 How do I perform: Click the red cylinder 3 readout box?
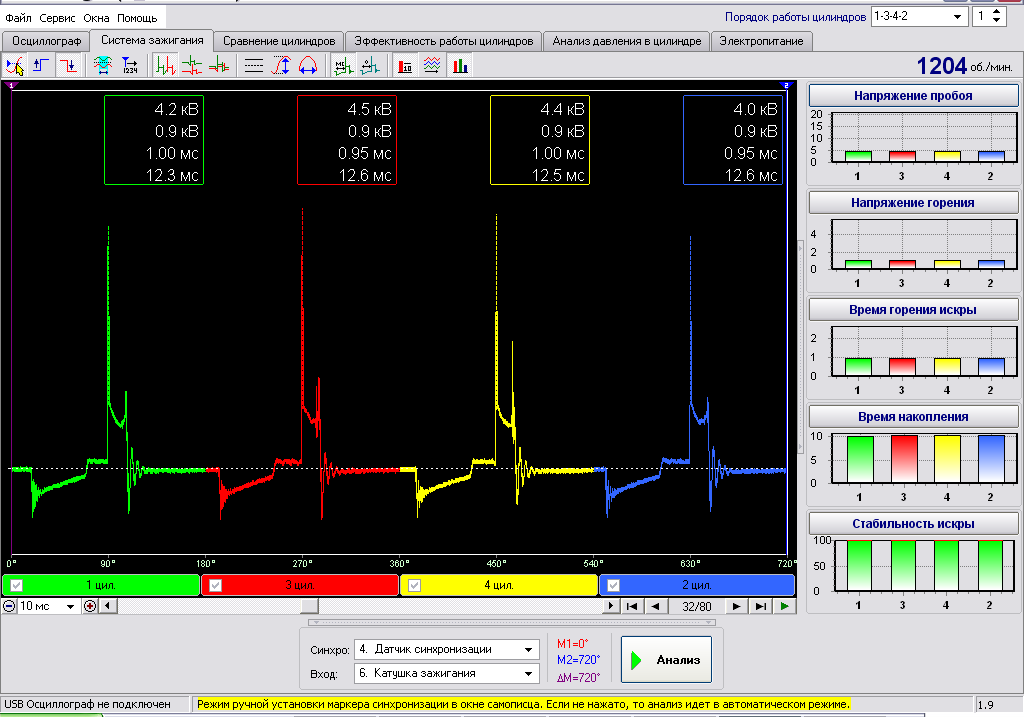coord(347,140)
